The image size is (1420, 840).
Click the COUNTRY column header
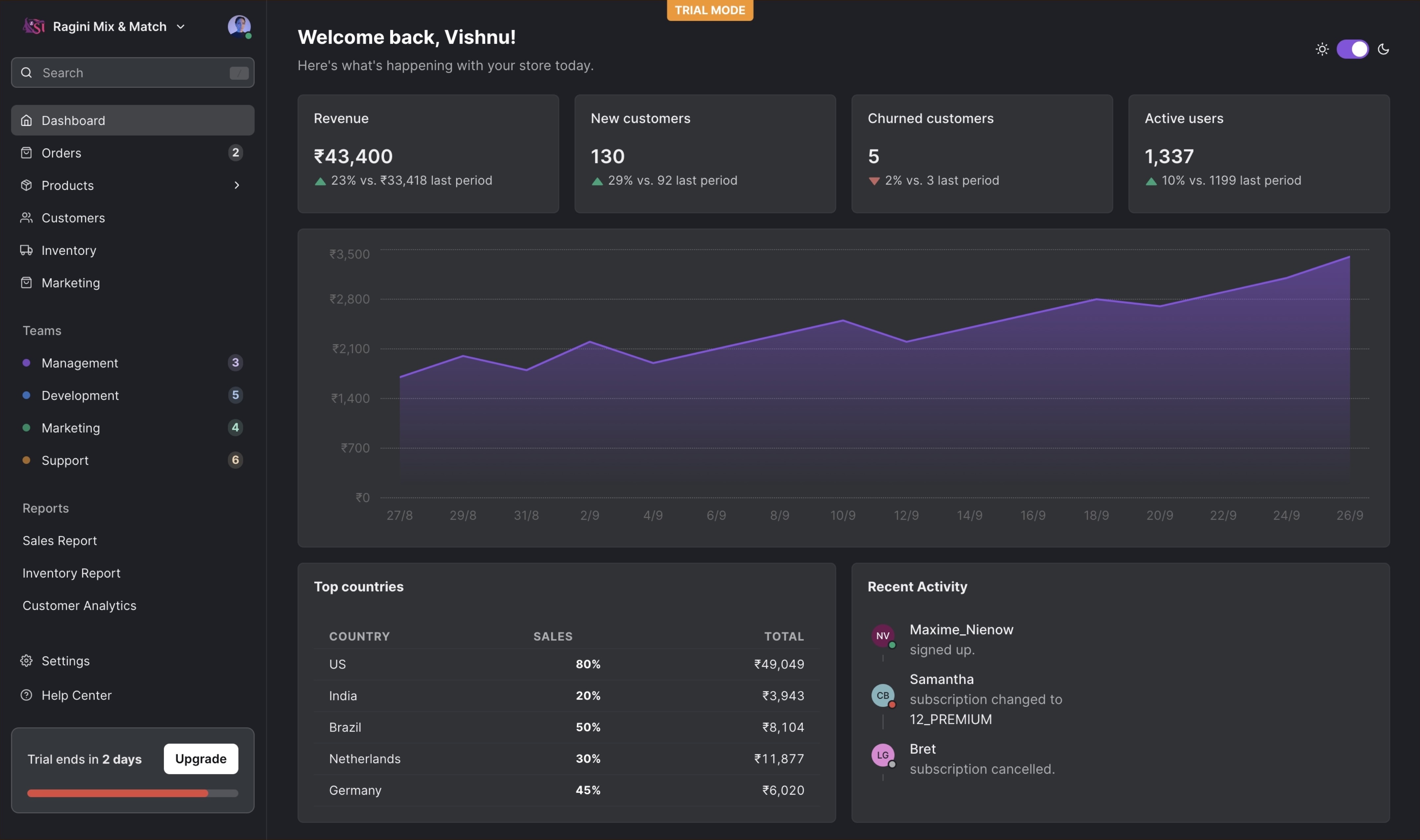click(x=360, y=636)
